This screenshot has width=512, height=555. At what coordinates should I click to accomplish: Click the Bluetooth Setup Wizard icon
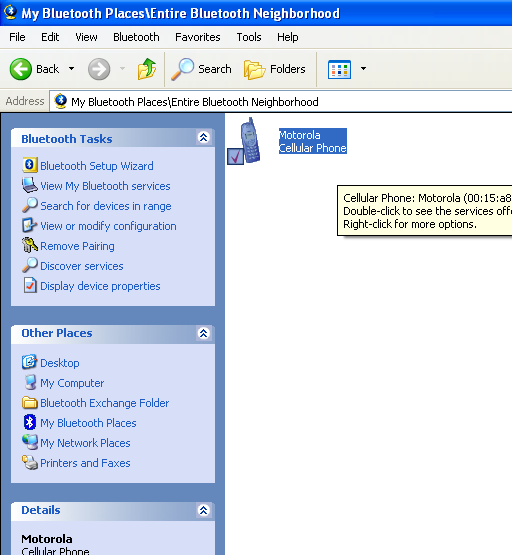30,165
